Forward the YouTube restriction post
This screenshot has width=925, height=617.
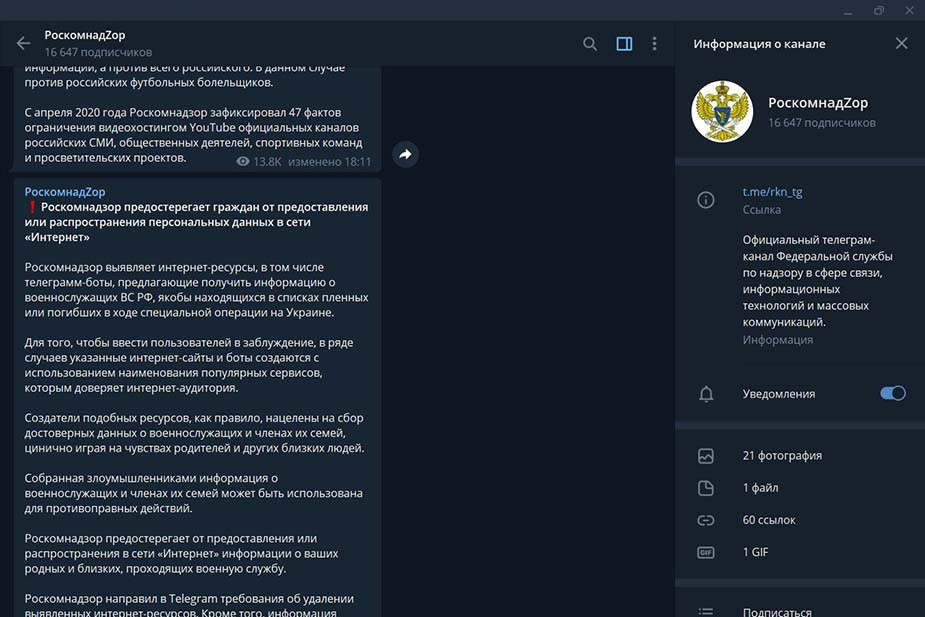405,155
